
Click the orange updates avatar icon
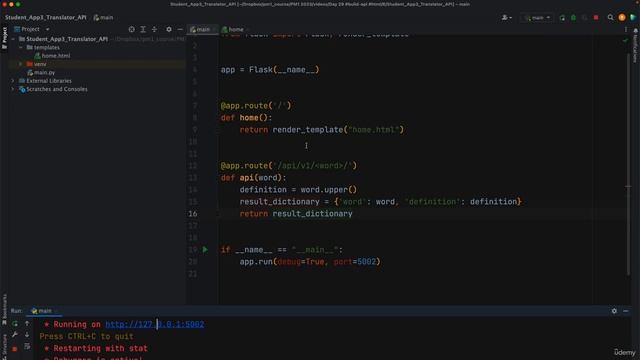click(622, 18)
